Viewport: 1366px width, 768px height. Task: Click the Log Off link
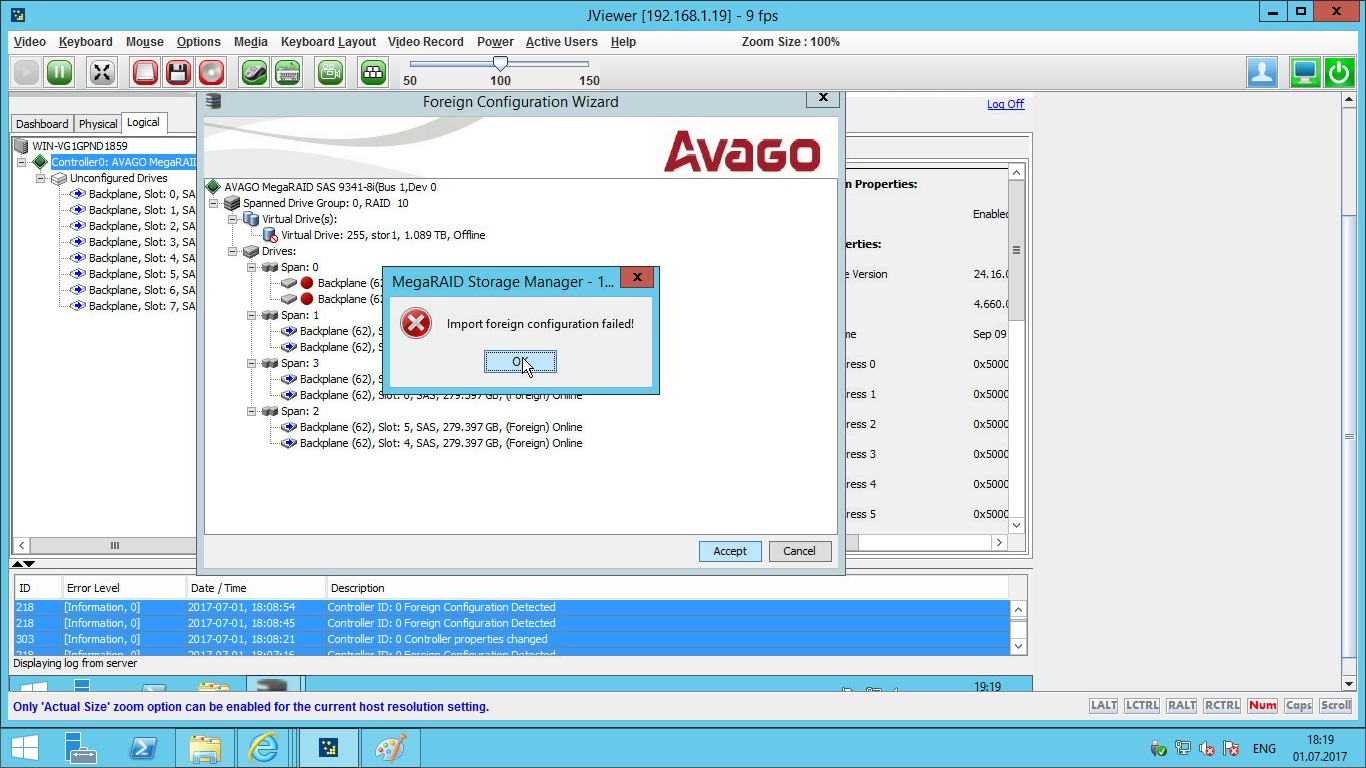(1005, 104)
